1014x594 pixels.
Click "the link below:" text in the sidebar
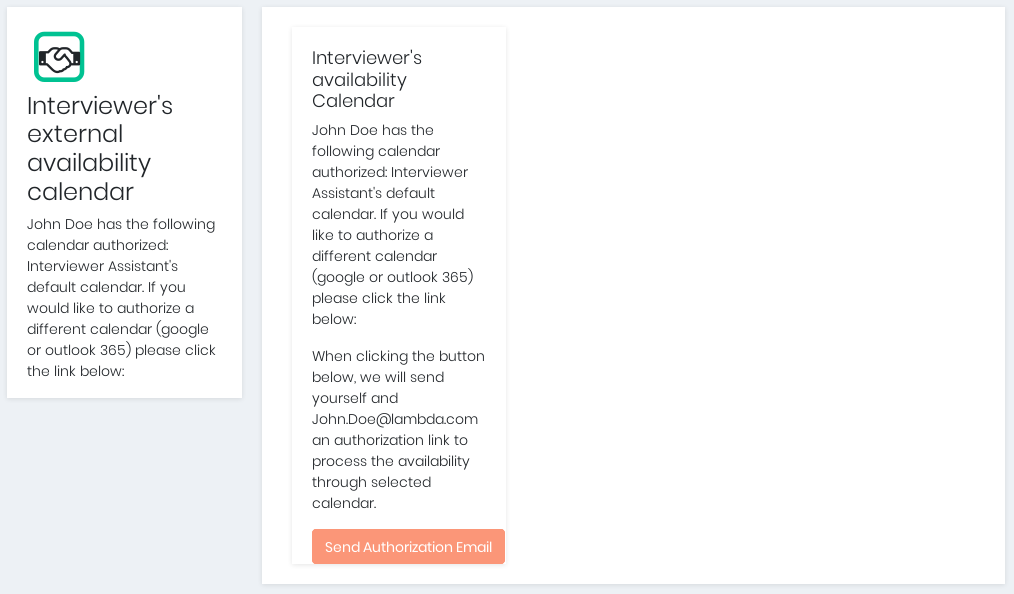(75, 371)
